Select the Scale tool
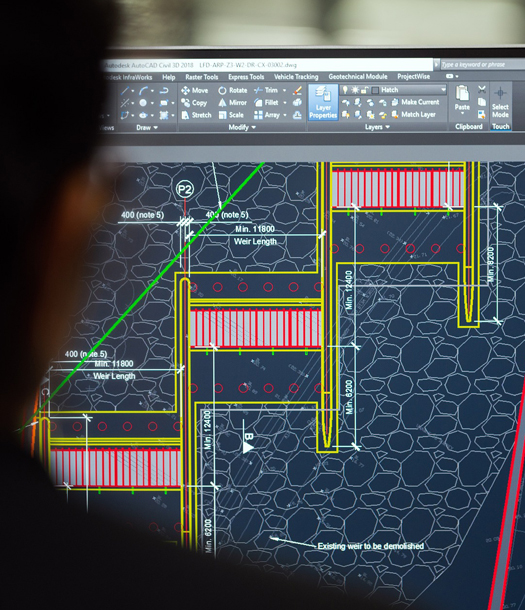This screenshot has width=525, height=610. [x=231, y=115]
